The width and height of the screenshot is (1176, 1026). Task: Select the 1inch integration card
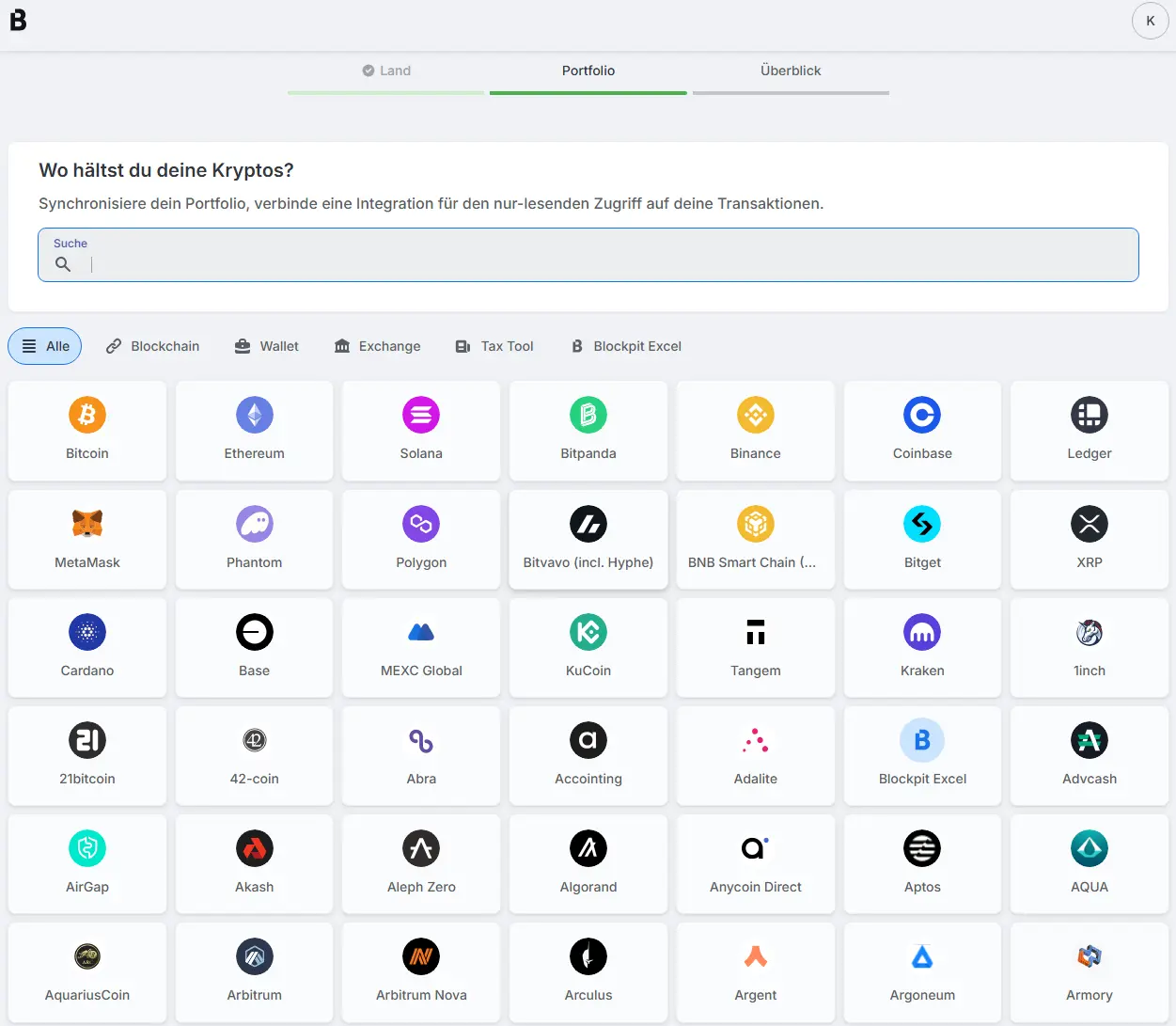1090,648
